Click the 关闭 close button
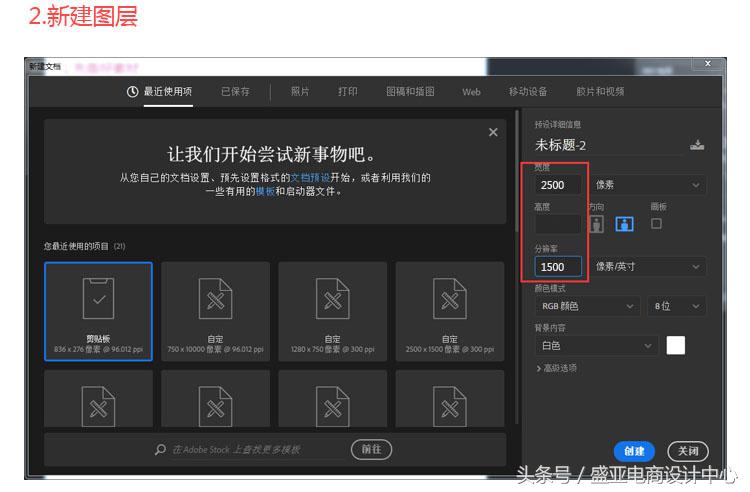This screenshot has height=492, width=750. (x=688, y=451)
